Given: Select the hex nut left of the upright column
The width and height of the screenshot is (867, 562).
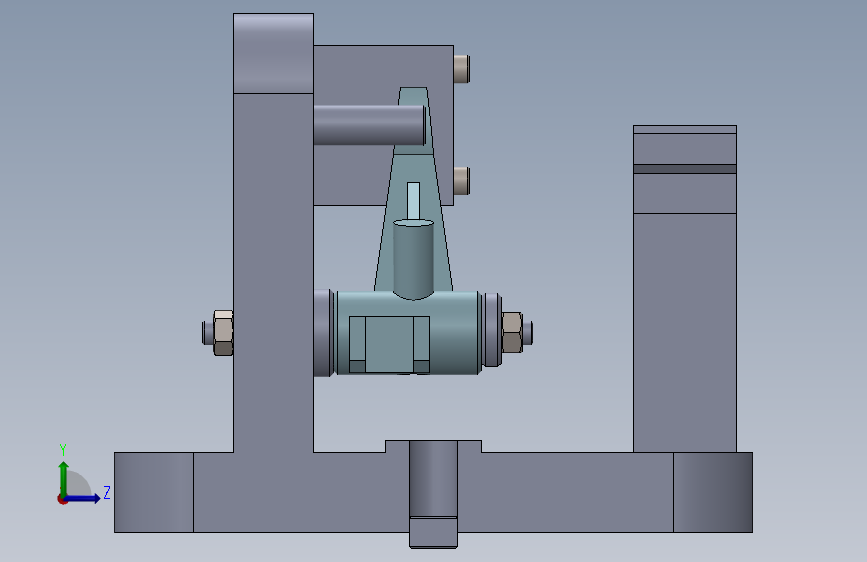Looking at the screenshot, I should tap(223, 332).
